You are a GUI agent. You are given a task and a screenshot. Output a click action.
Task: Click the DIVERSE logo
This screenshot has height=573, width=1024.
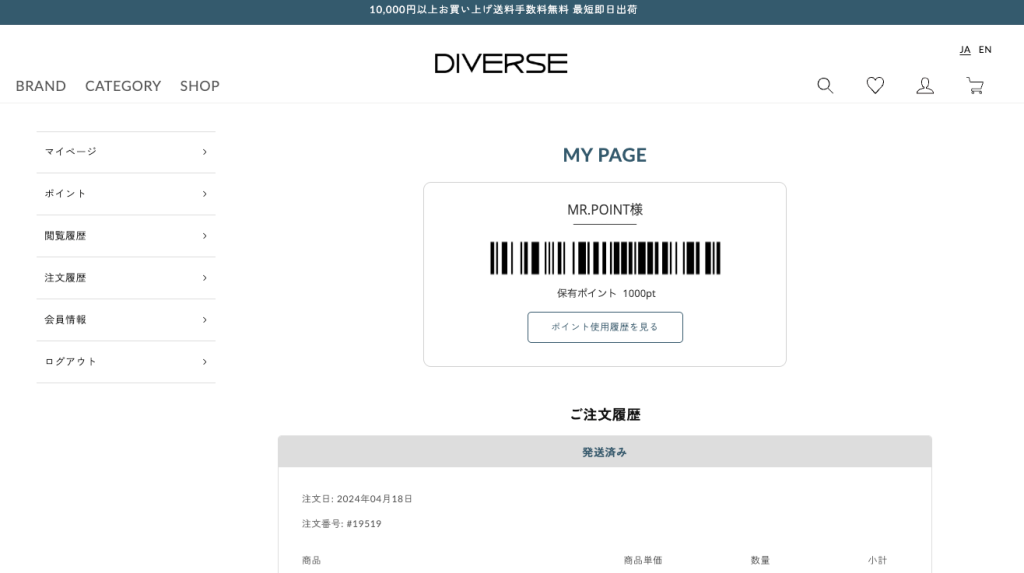[501, 63]
